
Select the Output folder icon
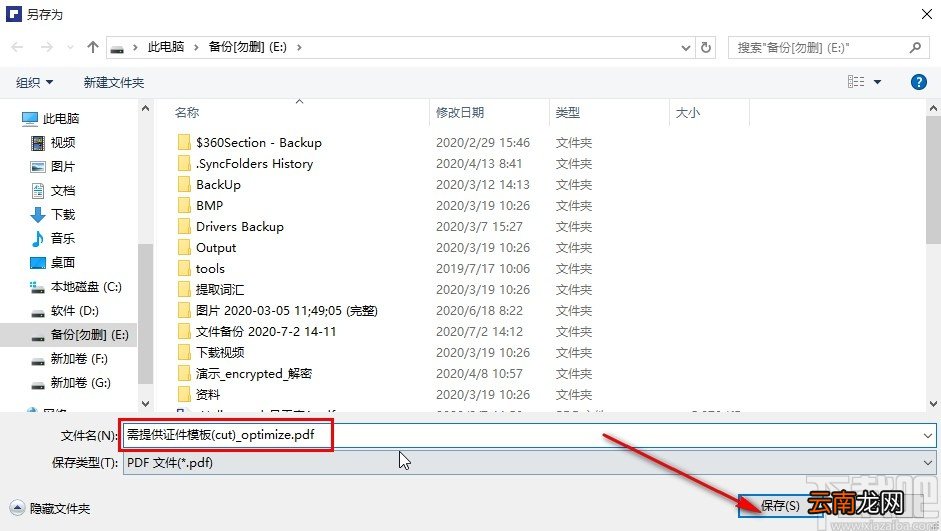(x=184, y=247)
